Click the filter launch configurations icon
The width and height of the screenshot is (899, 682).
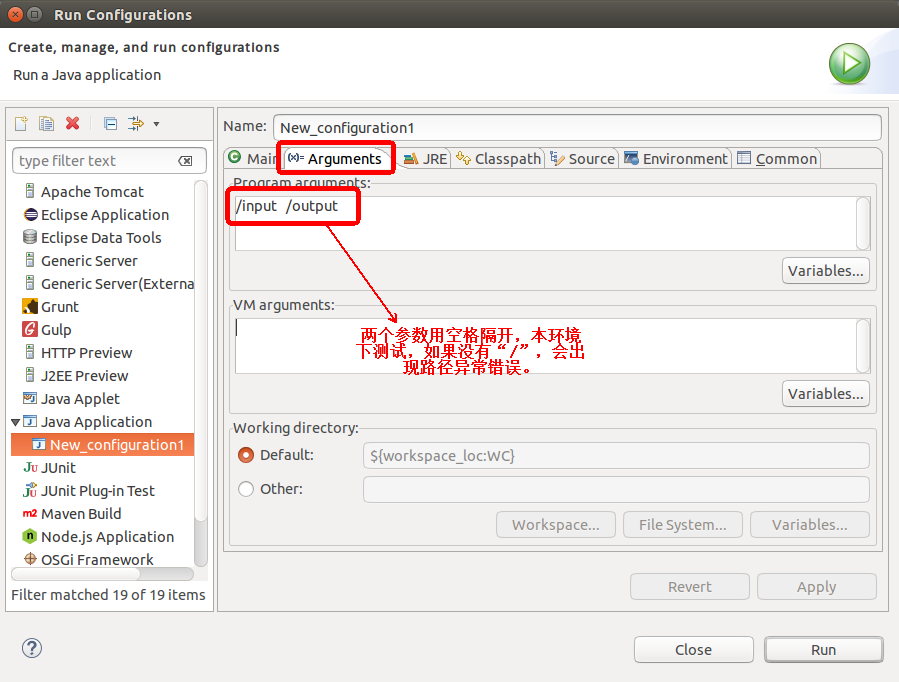click(x=136, y=123)
